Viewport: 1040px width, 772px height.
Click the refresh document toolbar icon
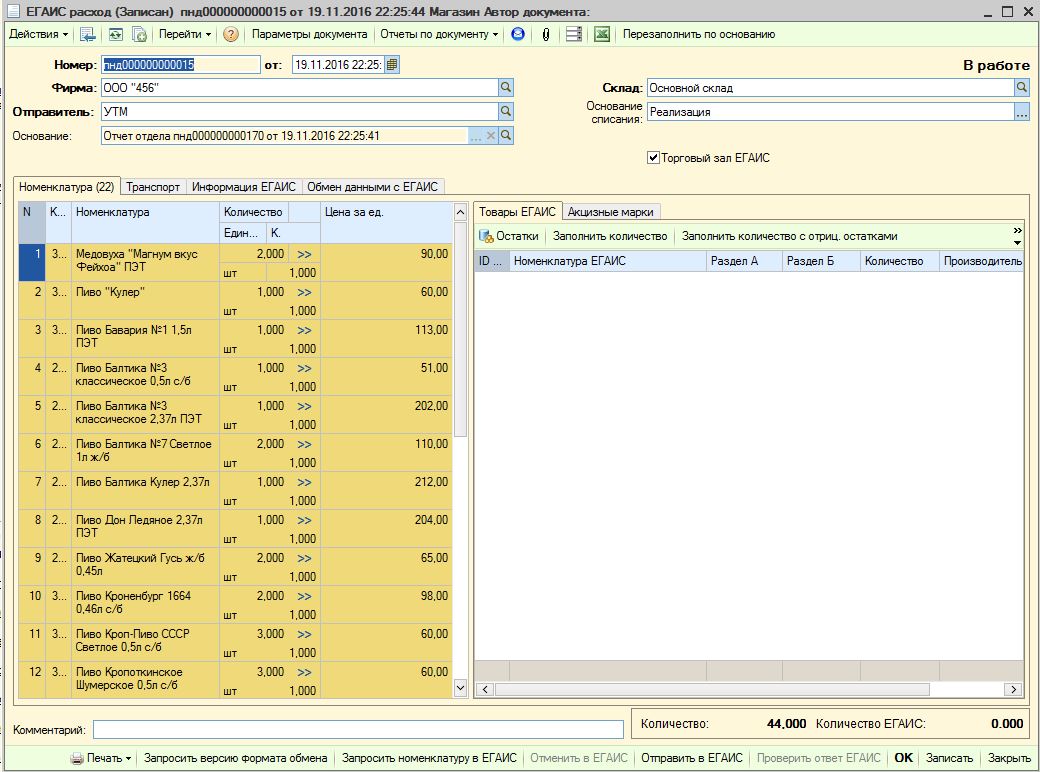pos(115,34)
